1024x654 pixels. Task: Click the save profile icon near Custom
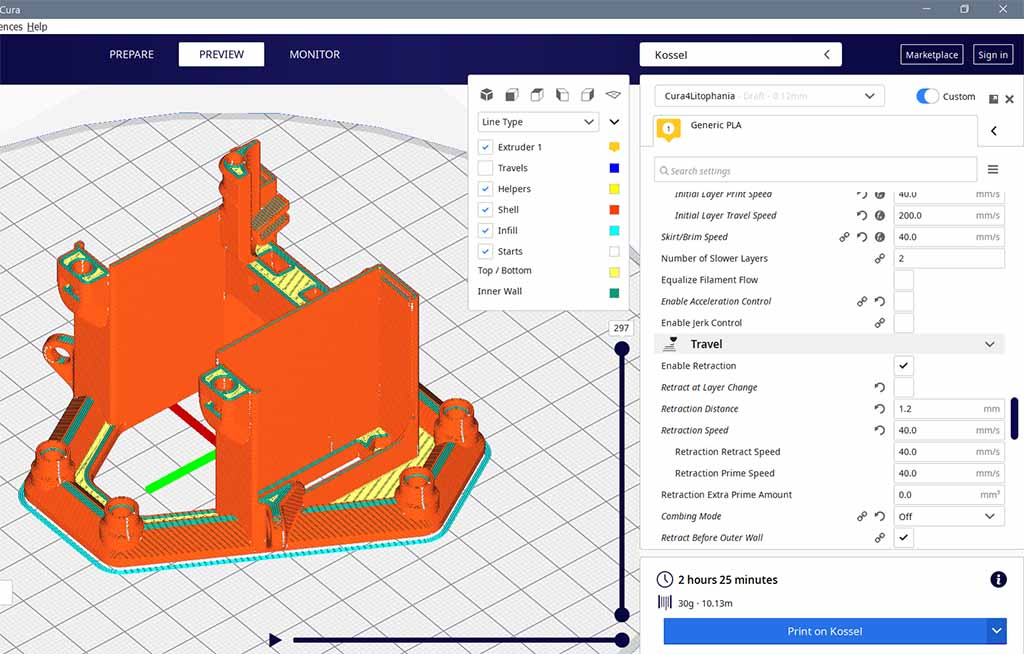[993, 99]
